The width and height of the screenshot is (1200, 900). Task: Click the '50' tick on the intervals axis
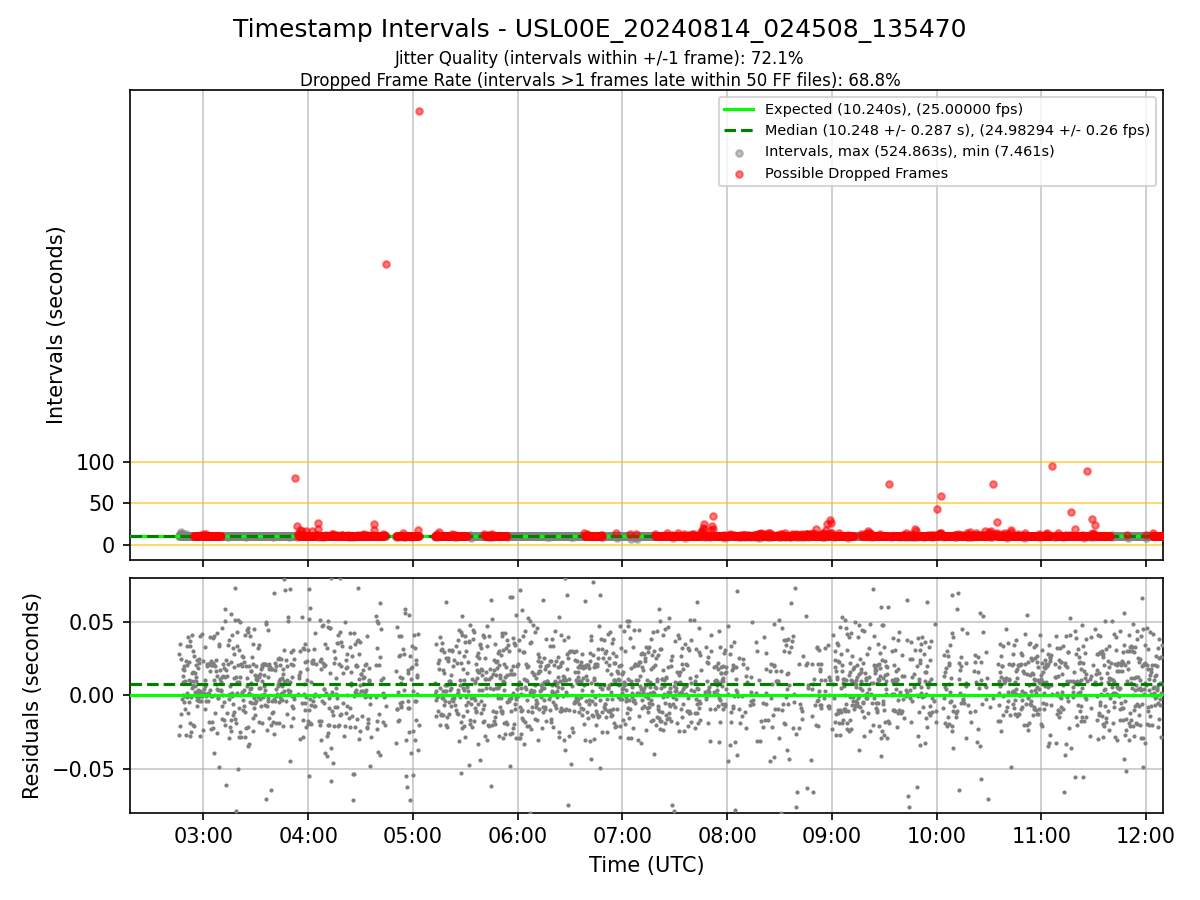click(103, 503)
